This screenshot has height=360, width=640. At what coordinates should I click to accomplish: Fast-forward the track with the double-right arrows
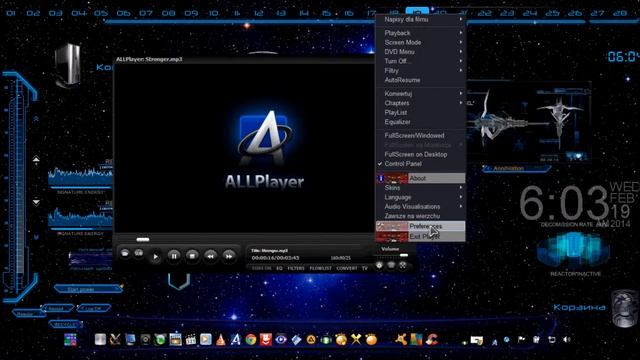pyautogui.click(x=229, y=256)
